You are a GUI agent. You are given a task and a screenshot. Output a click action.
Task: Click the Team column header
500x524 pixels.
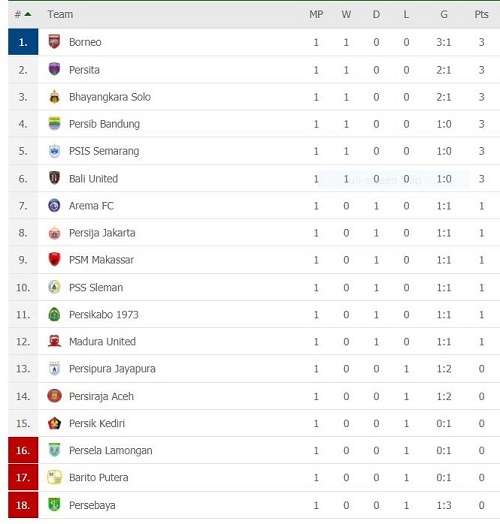(x=60, y=14)
